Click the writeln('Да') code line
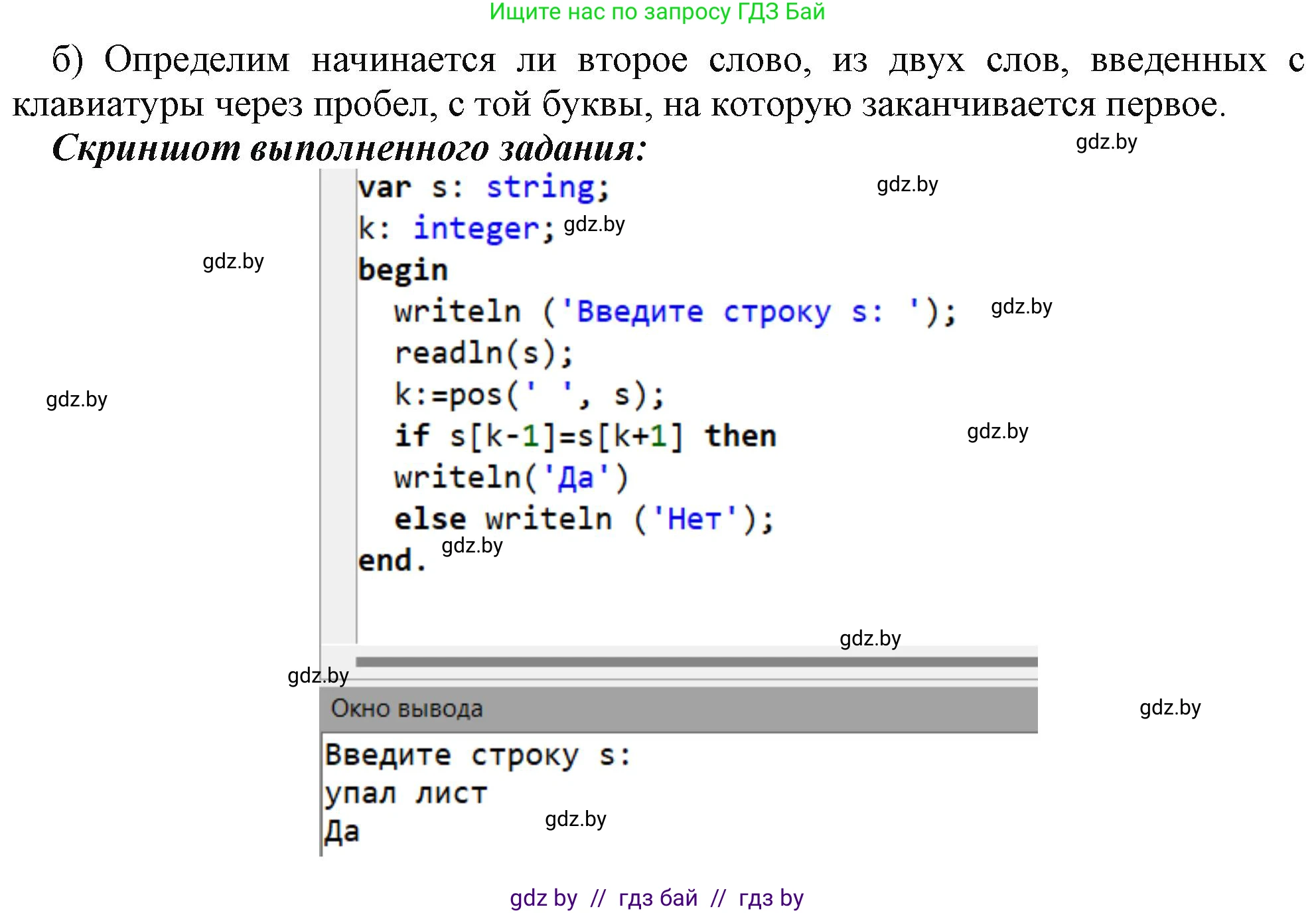The image size is (1316, 913). (510, 477)
